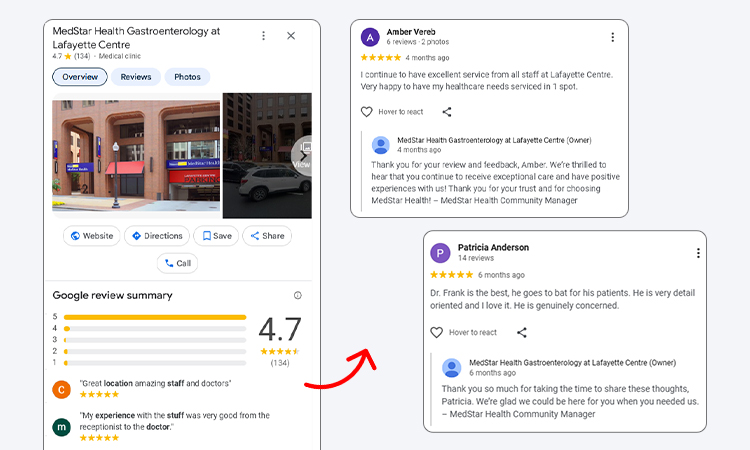The height and width of the screenshot is (450, 750).
Task: Advance photos with the next arrow
Action: coord(303,156)
